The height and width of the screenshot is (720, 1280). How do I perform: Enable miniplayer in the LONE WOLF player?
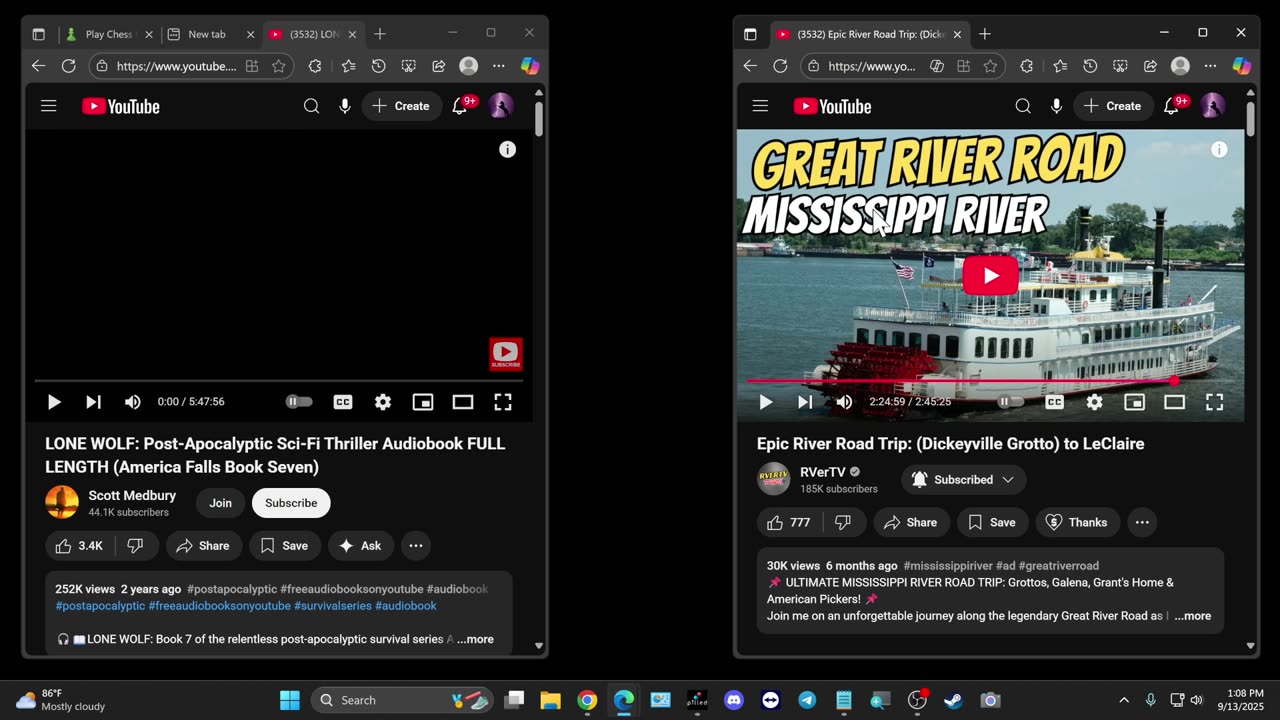click(423, 402)
